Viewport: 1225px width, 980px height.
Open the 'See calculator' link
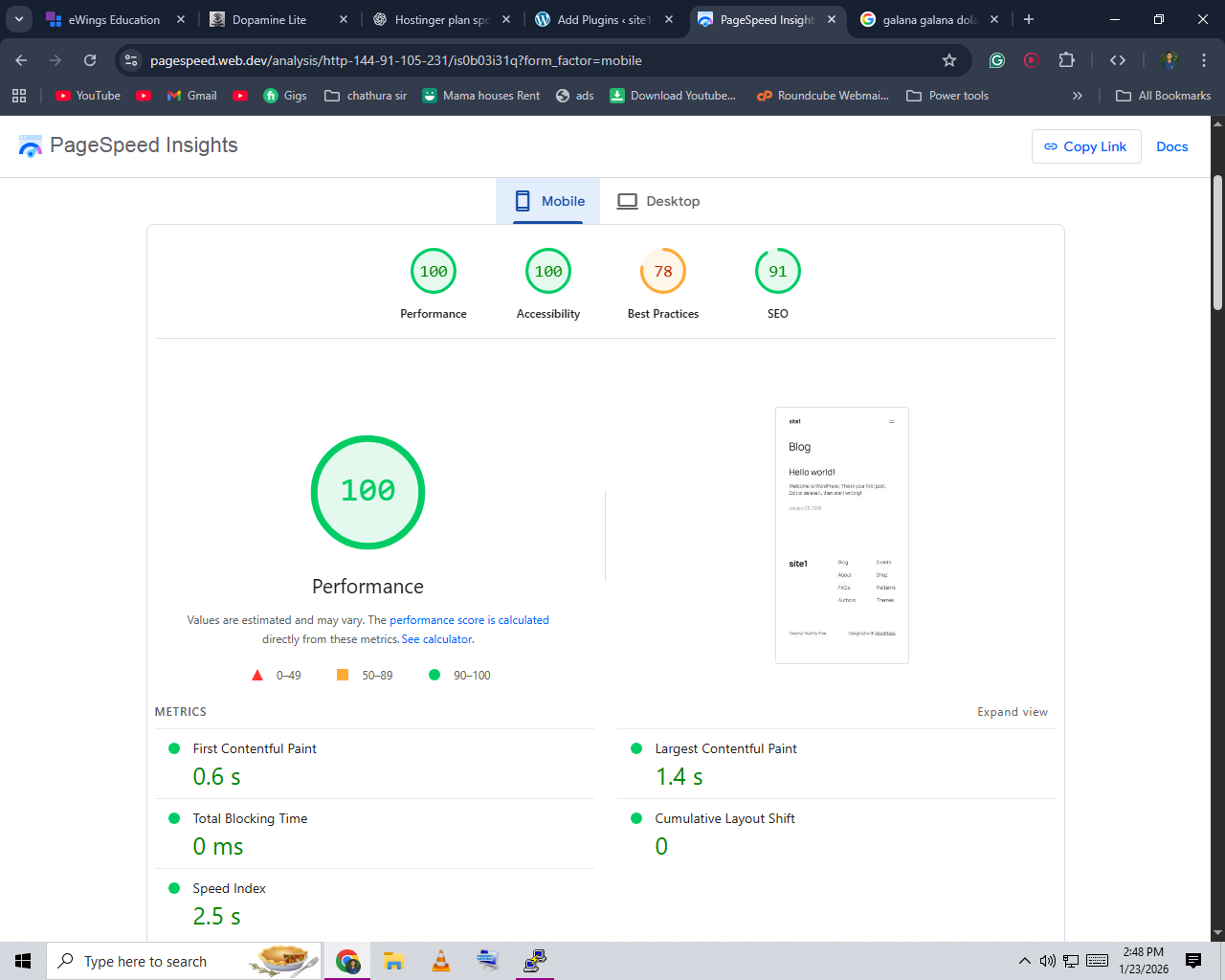coord(437,639)
